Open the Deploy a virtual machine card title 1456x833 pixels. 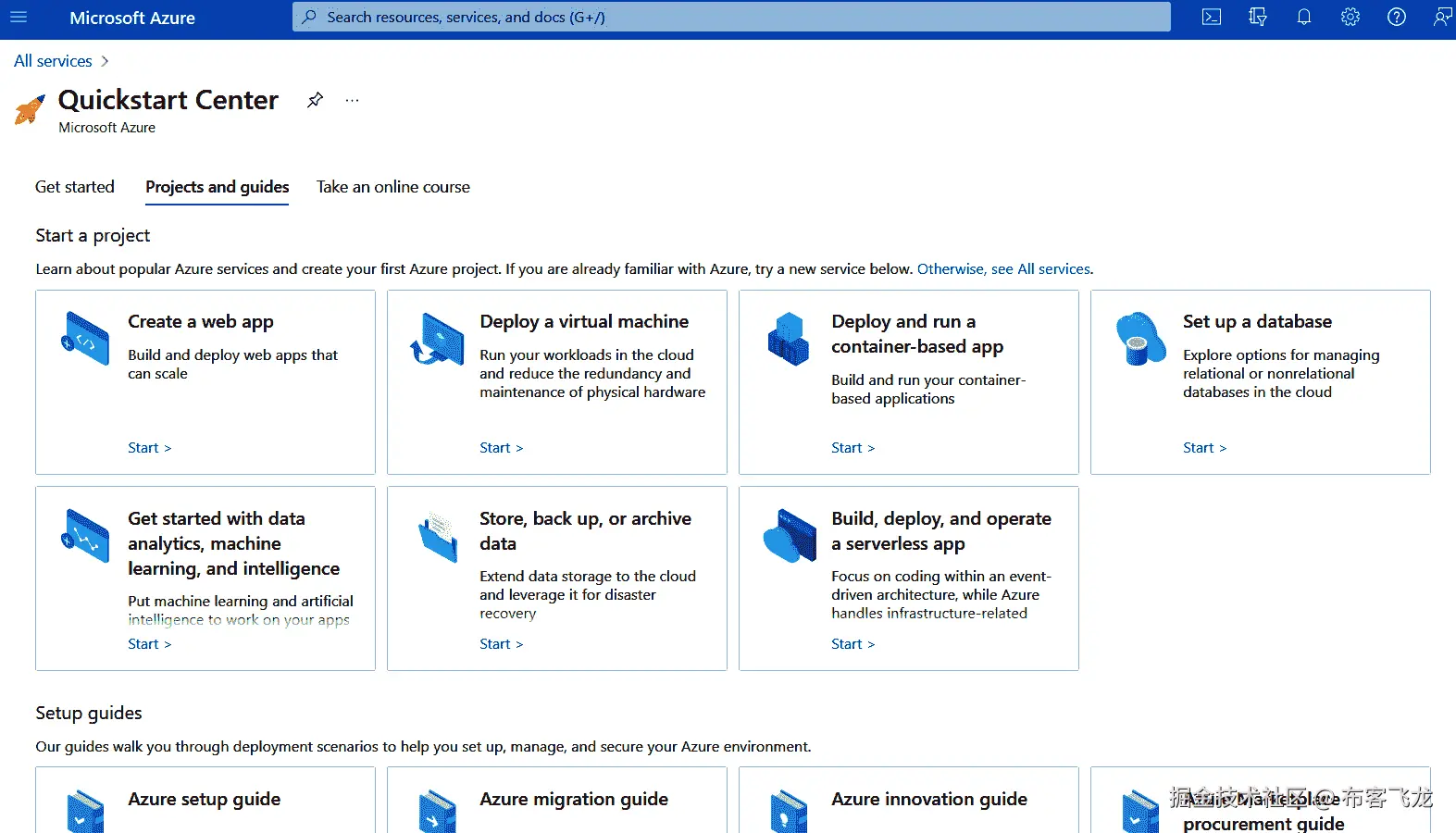pos(584,322)
